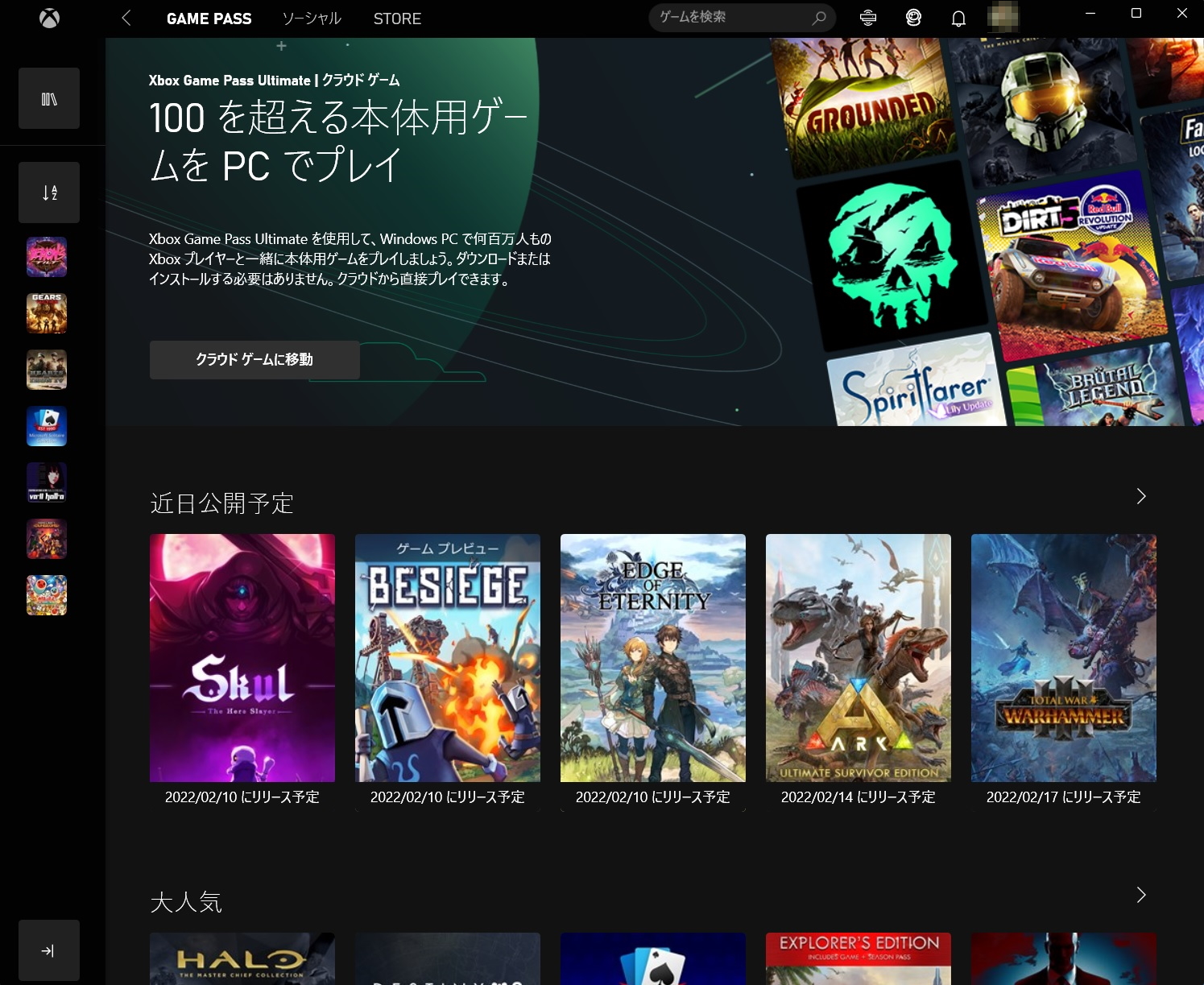
Task: Open My Library in sidebar
Action: click(x=49, y=99)
